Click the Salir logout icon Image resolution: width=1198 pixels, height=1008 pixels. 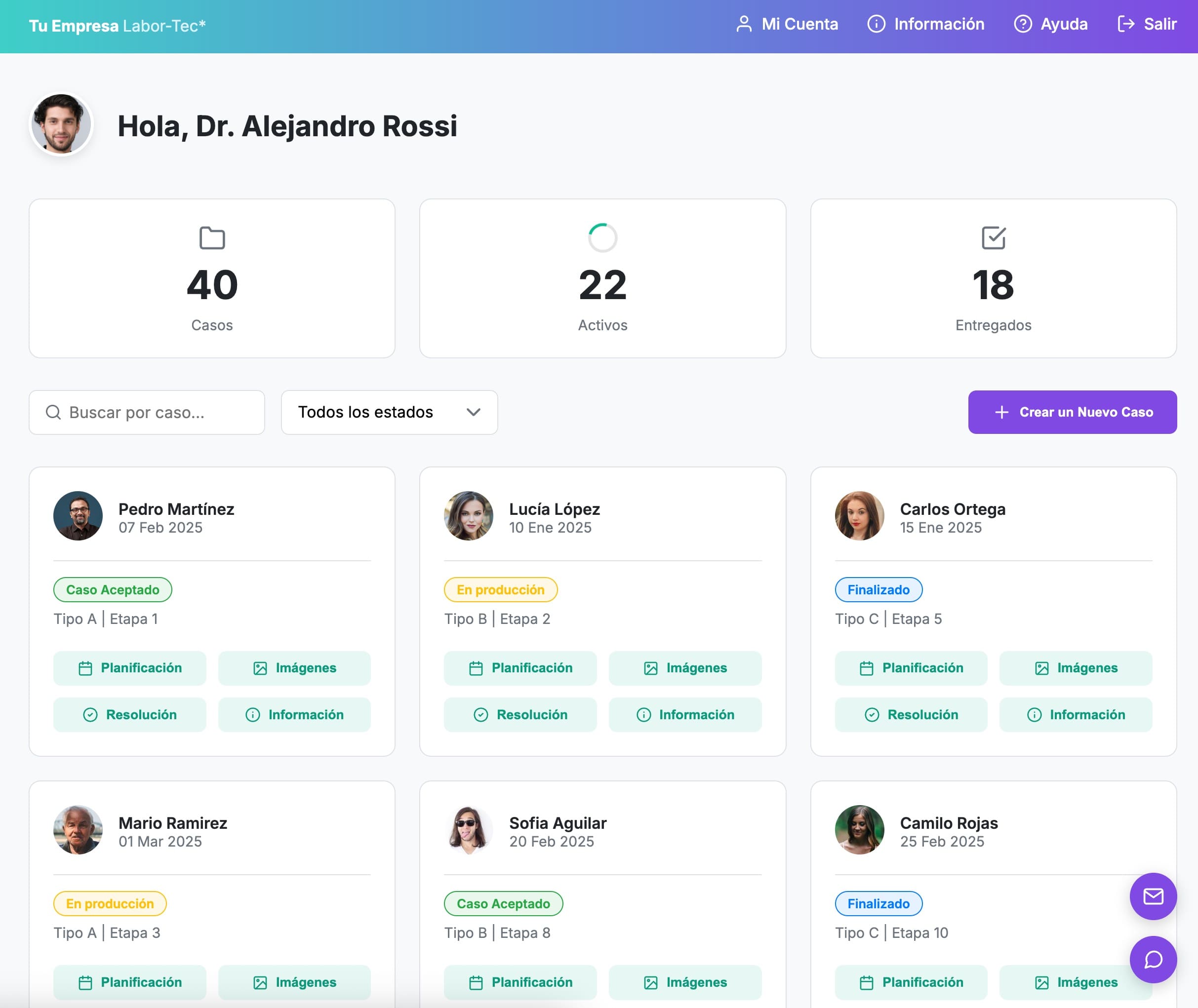[1125, 24]
